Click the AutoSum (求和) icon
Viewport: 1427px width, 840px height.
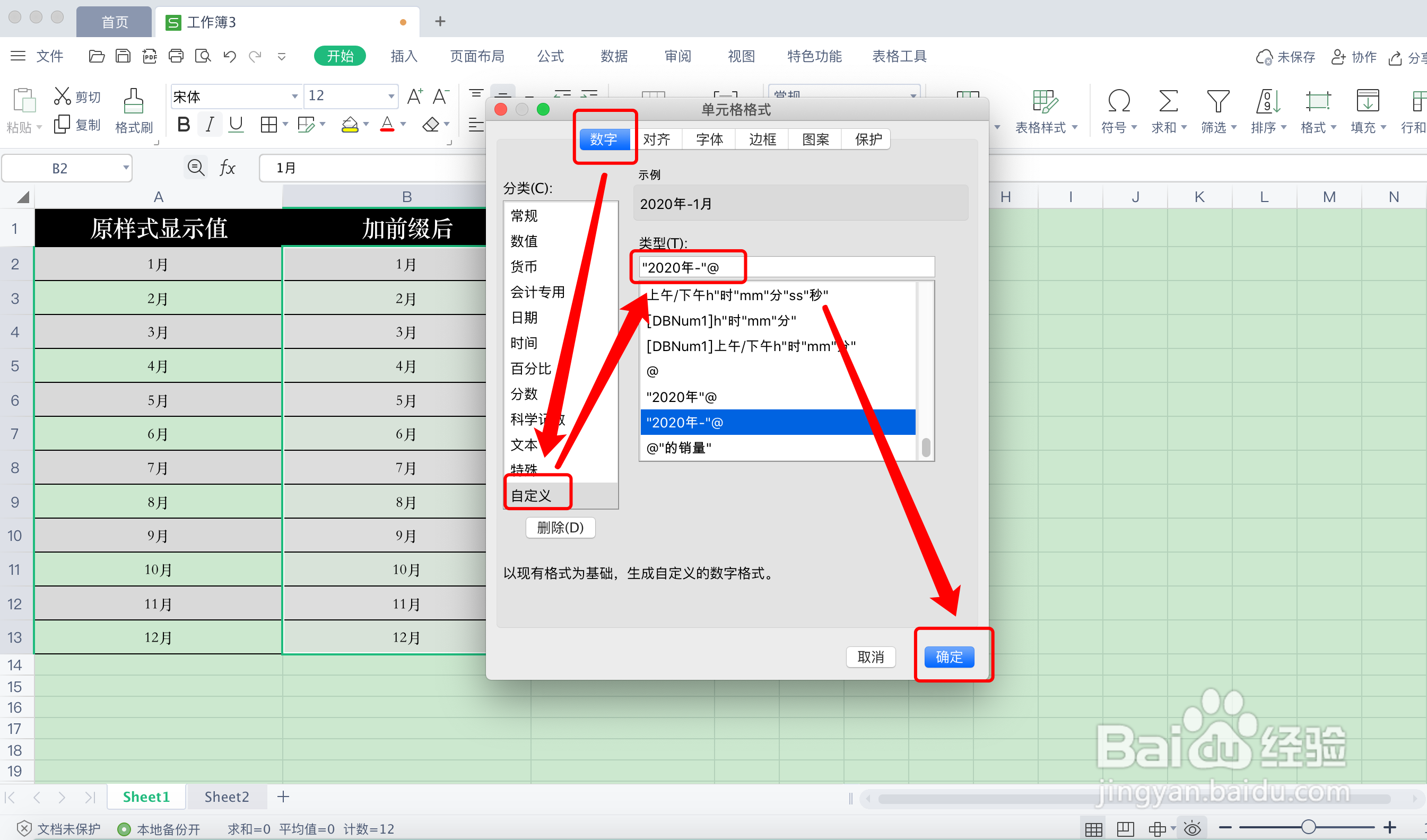coord(1168,101)
